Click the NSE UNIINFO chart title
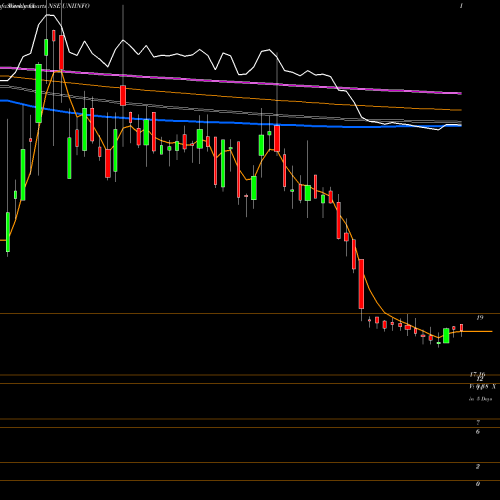Image resolution: width=500 pixels, height=500 pixels. [x=69, y=6]
